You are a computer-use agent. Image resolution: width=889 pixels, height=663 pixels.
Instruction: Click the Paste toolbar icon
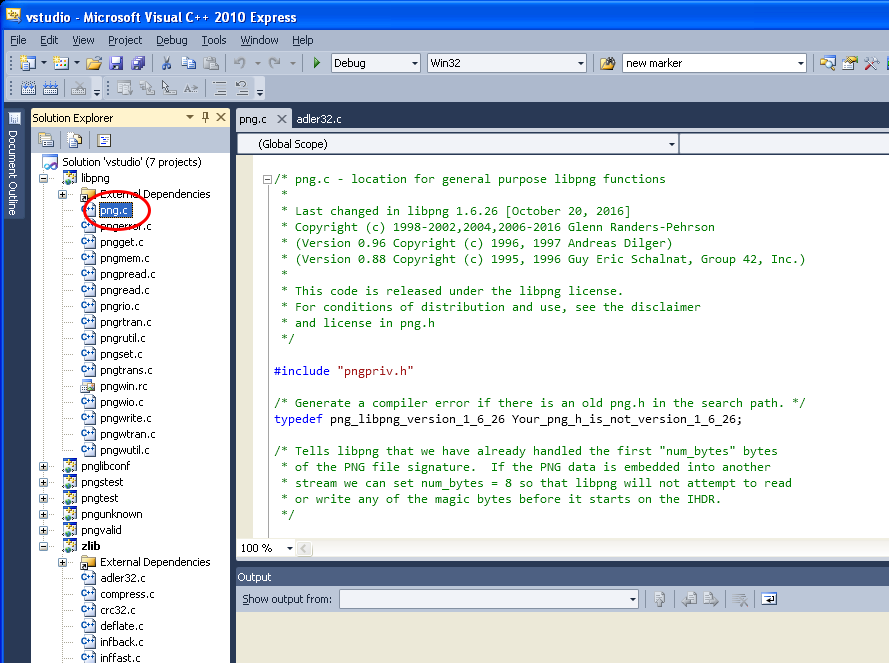pos(211,63)
